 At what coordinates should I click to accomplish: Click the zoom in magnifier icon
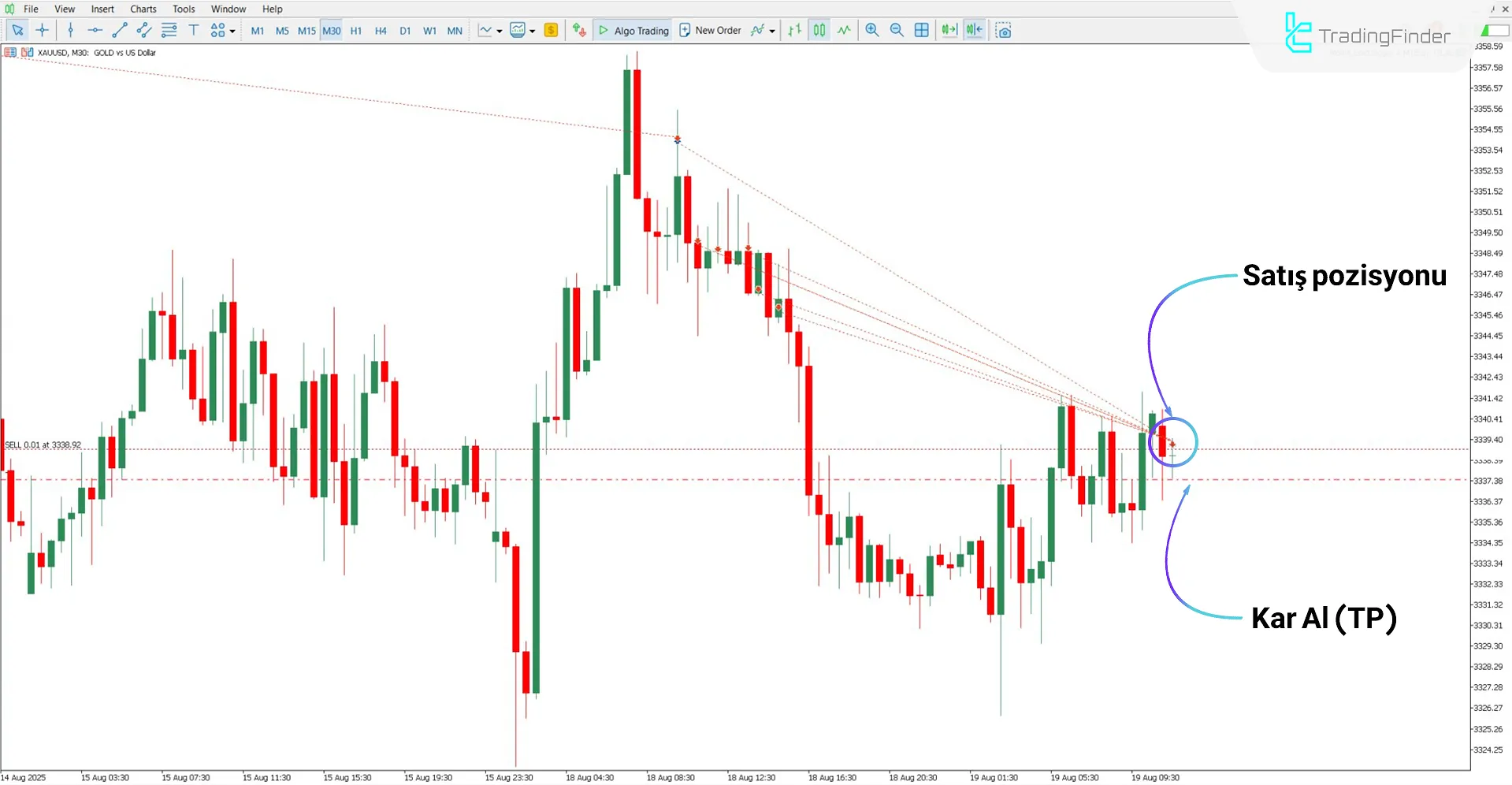pos(871,30)
